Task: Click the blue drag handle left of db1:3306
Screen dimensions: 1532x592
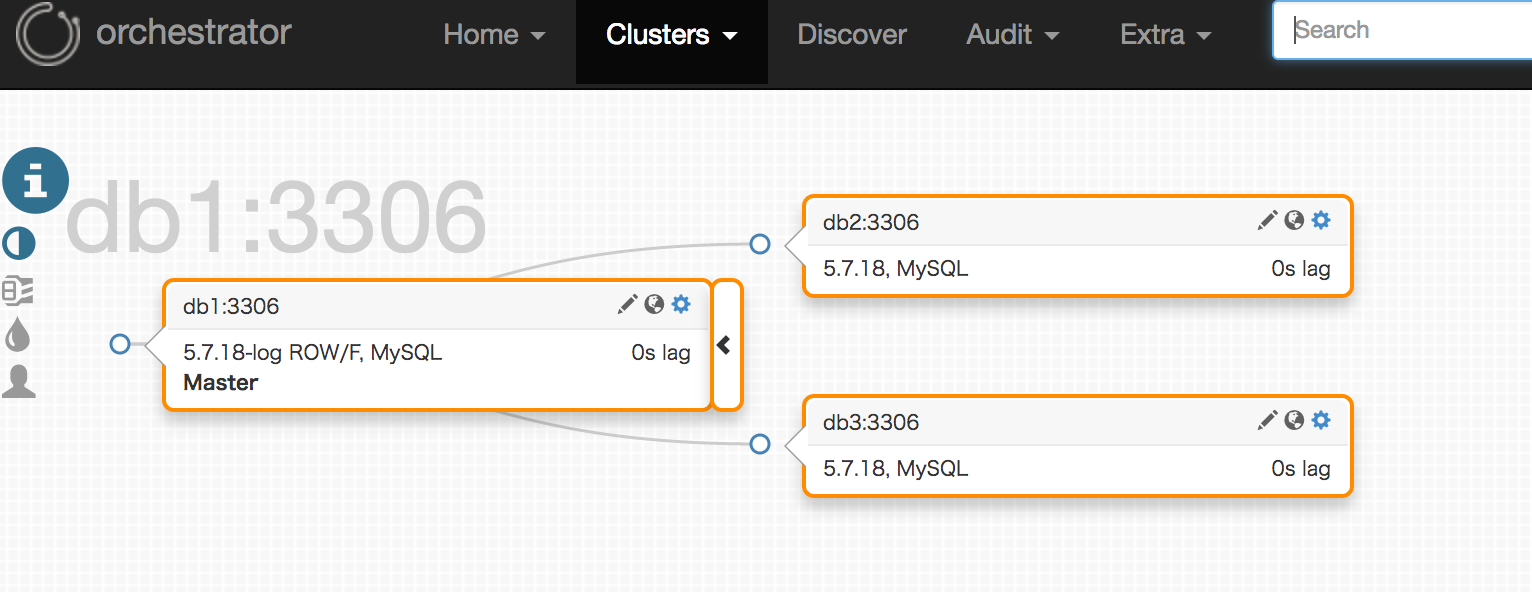Action: coord(120,344)
